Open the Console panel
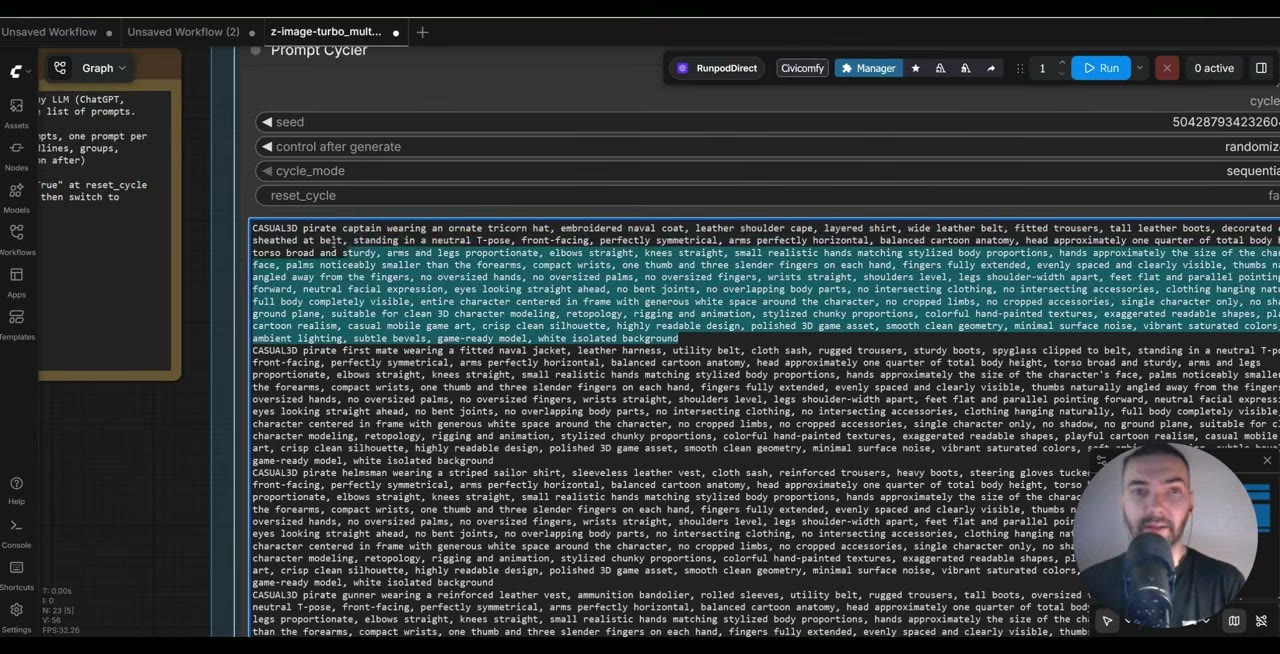Screen dimensions: 1280x654 (x=16, y=532)
